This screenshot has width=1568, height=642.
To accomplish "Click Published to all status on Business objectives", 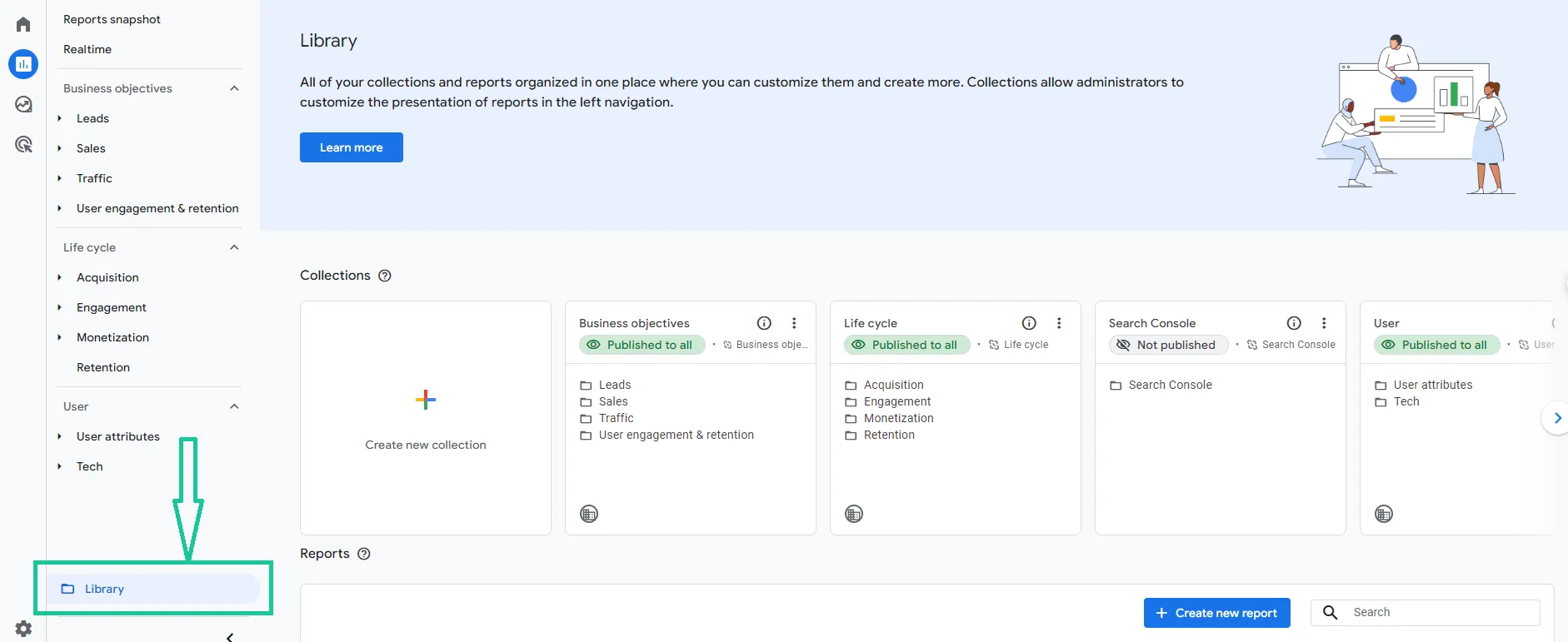I will [642, 345].
